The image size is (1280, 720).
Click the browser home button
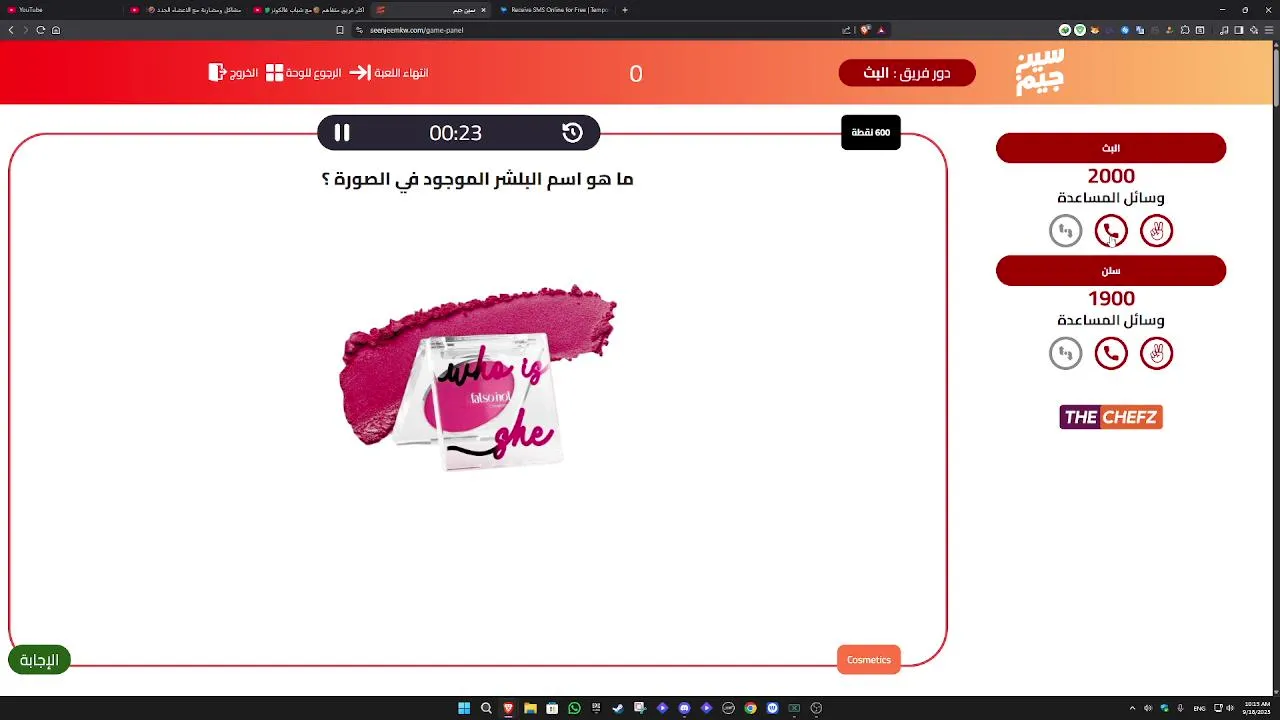(x=56, y=30)
